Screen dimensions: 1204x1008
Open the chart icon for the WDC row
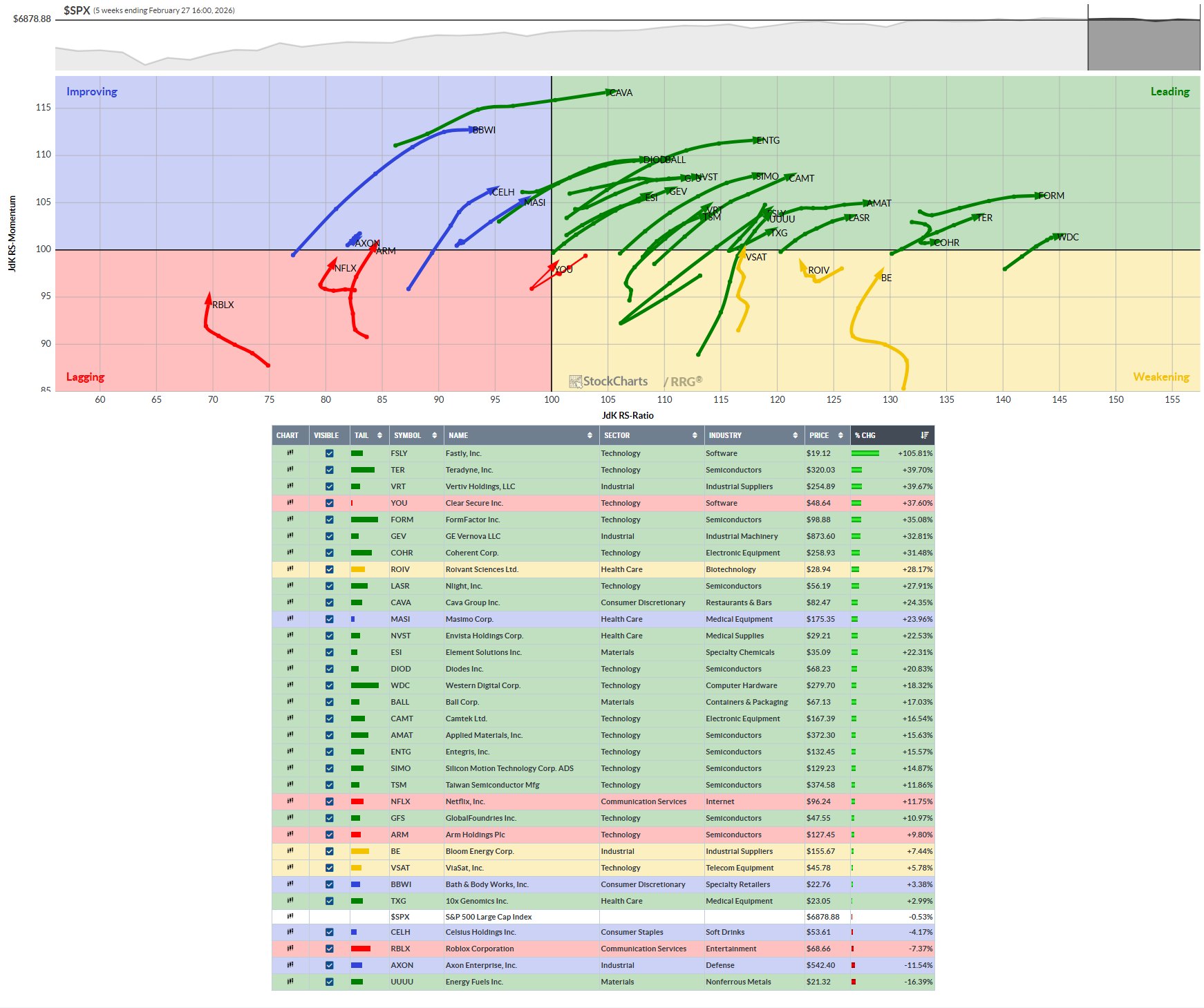pos(290,685)
